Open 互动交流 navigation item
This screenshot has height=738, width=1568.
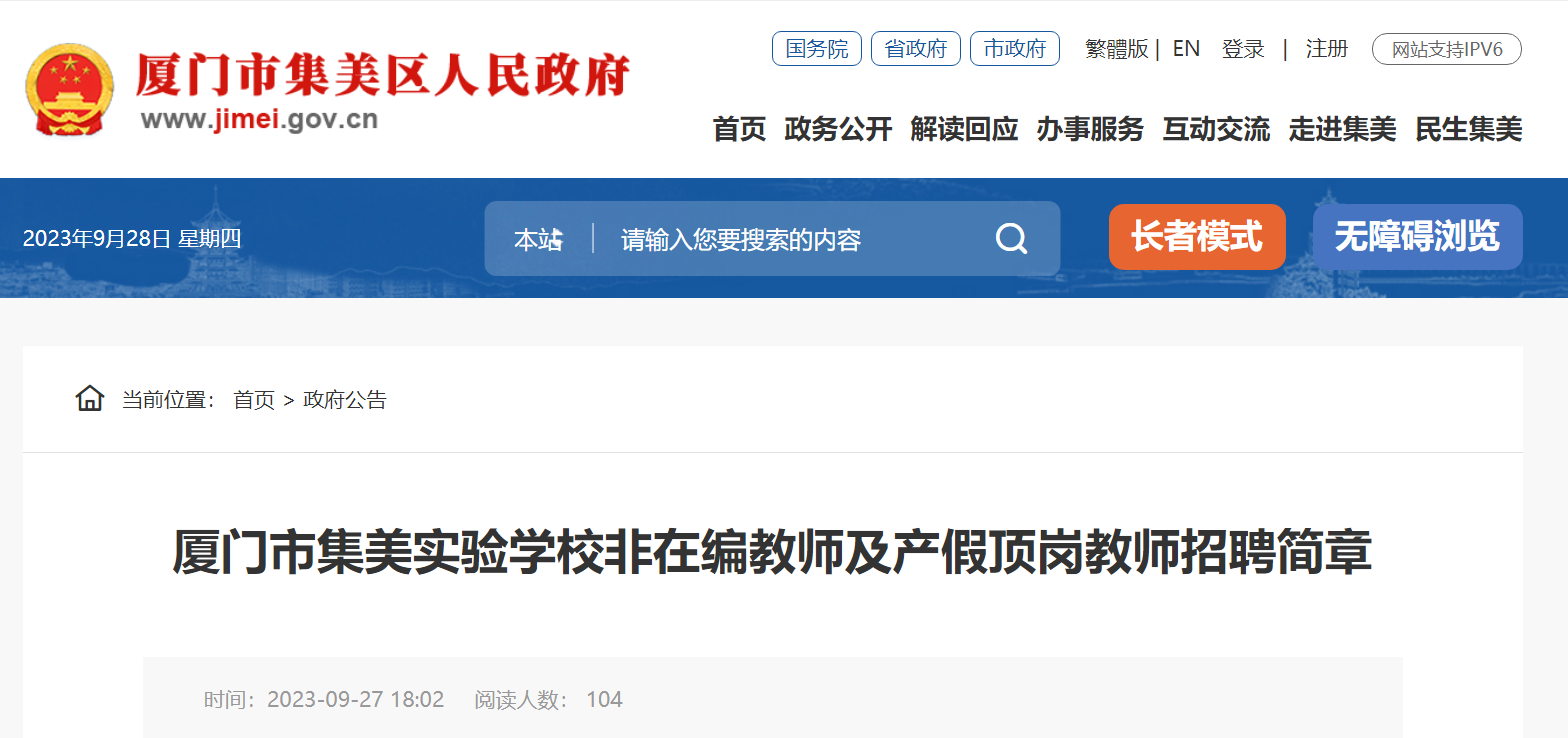click(1216, 129)
